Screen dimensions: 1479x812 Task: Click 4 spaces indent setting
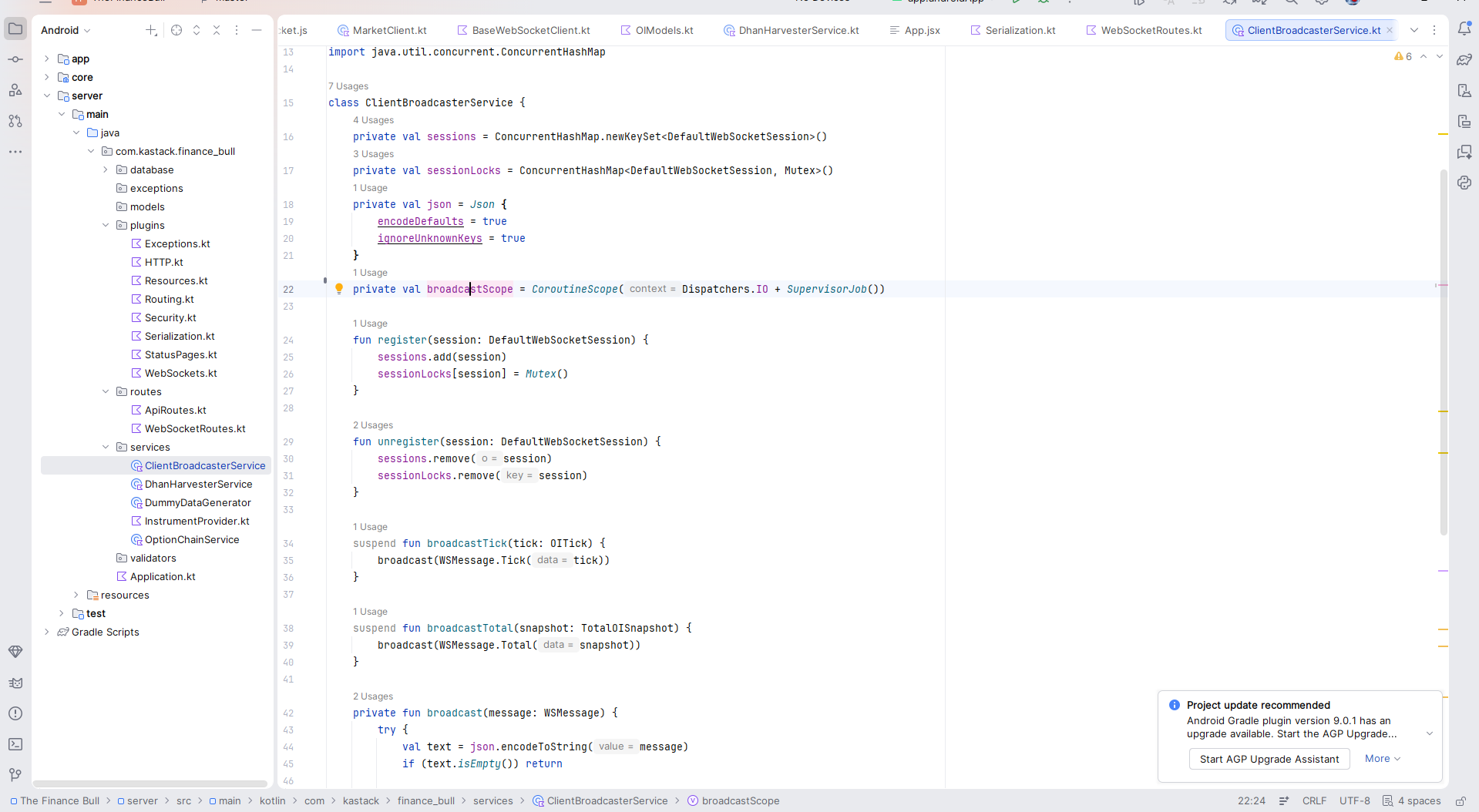pos(1412,801)
